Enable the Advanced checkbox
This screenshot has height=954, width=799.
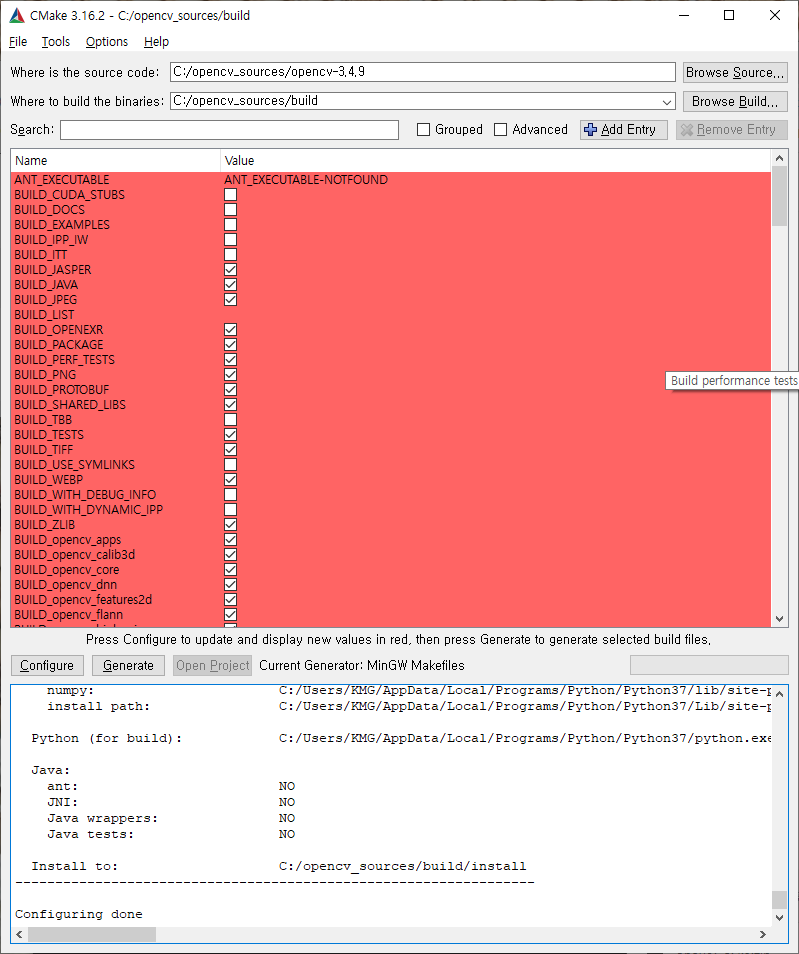point(500,130)
